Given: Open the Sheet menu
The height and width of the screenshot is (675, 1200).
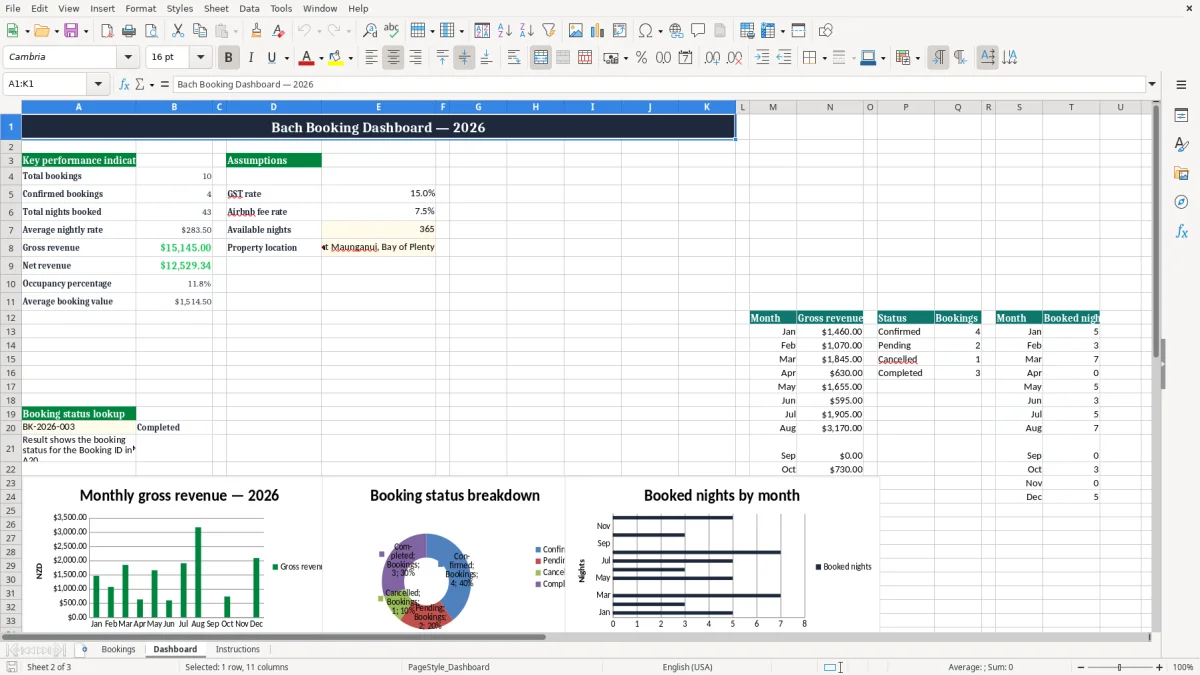Looking at the screenshot, I should 216,8.
